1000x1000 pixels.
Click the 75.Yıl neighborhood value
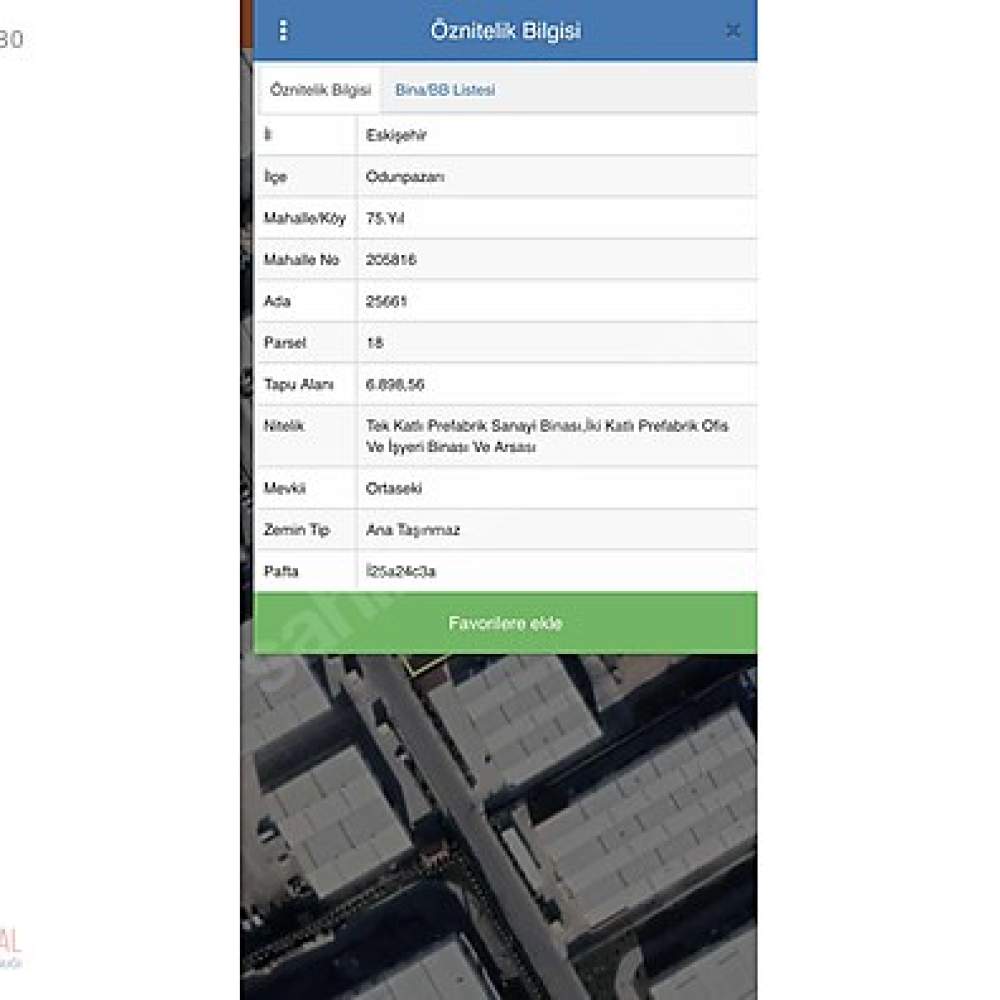[x=385, y=218]
